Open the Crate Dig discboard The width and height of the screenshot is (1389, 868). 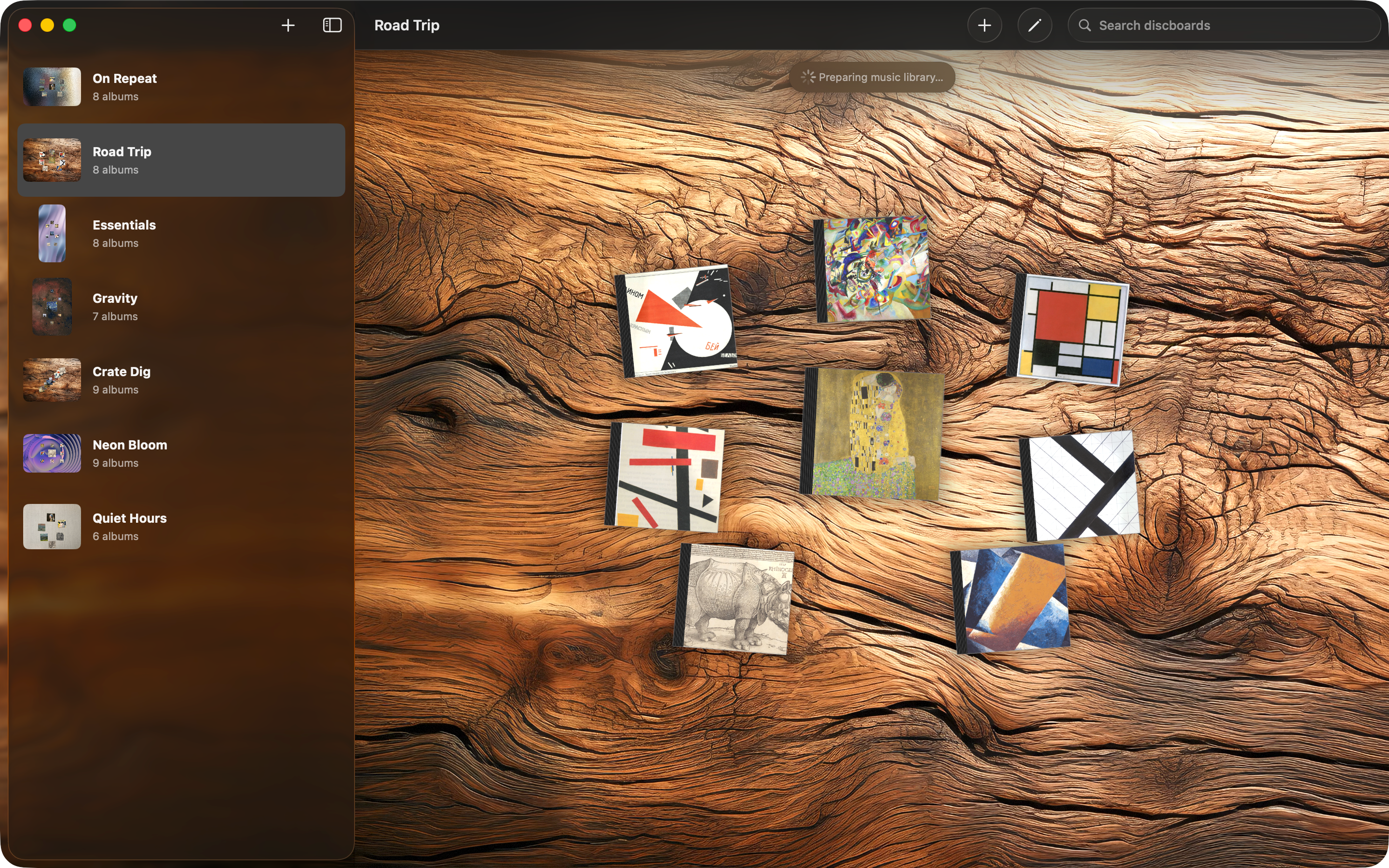click(x=181, y=380)
